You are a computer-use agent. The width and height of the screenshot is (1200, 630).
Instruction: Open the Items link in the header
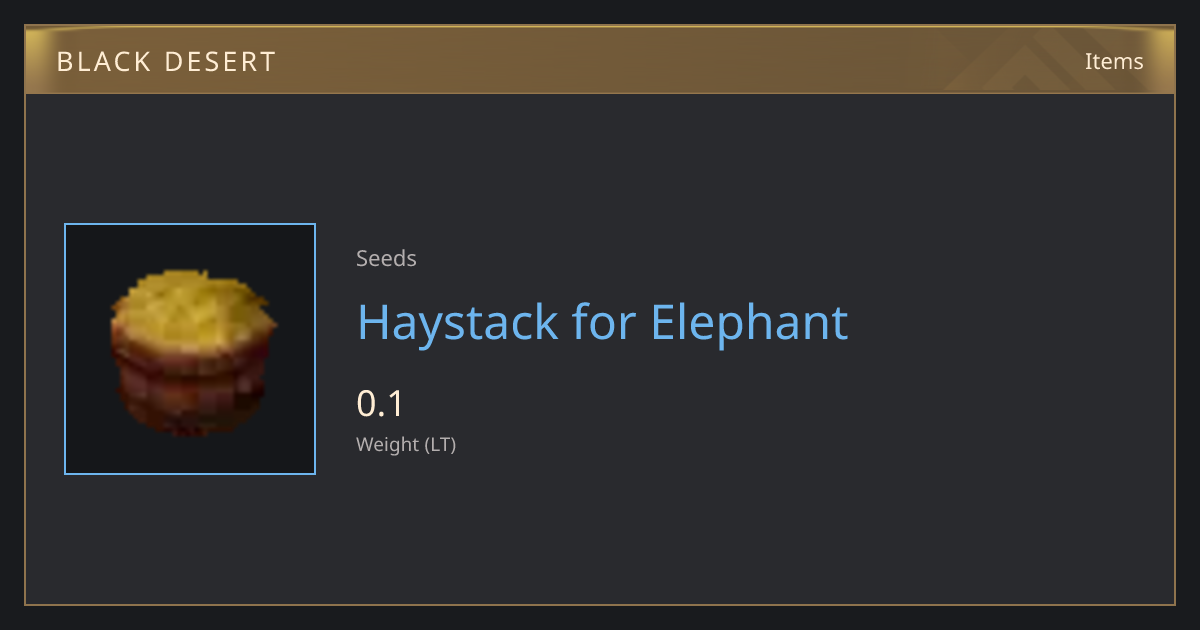point(1114,61)
